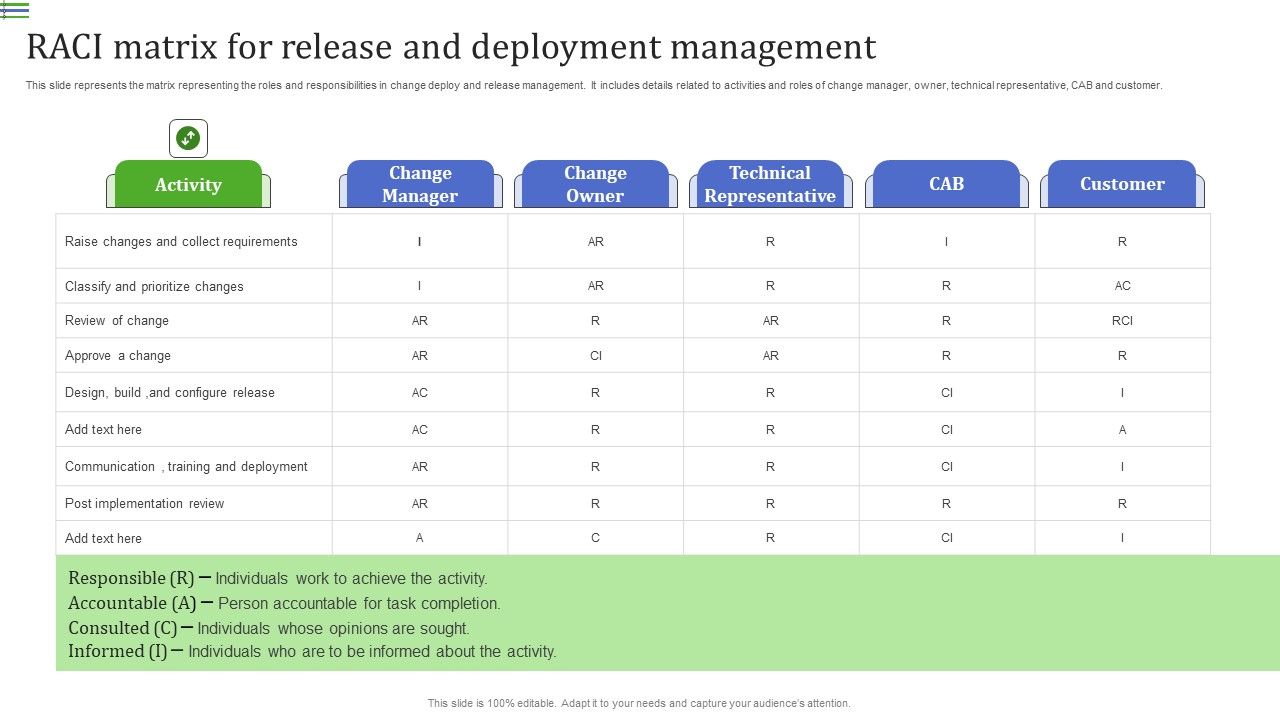The width and height of the screenshot is (1280, 720).
Task: Click the green legend background box
Action: (640, 613)
